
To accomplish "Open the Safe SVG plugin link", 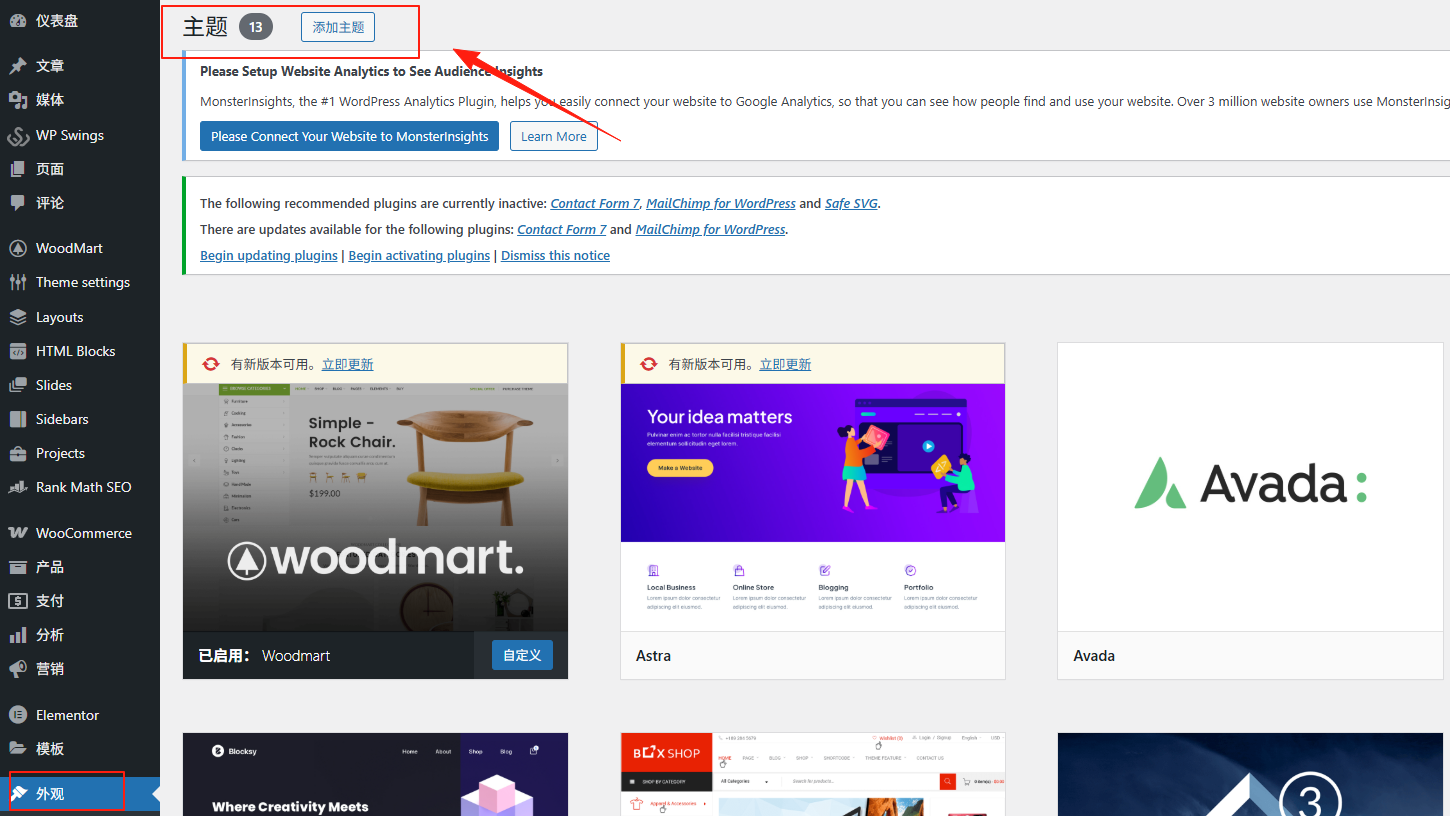I will tap(851, 203).
